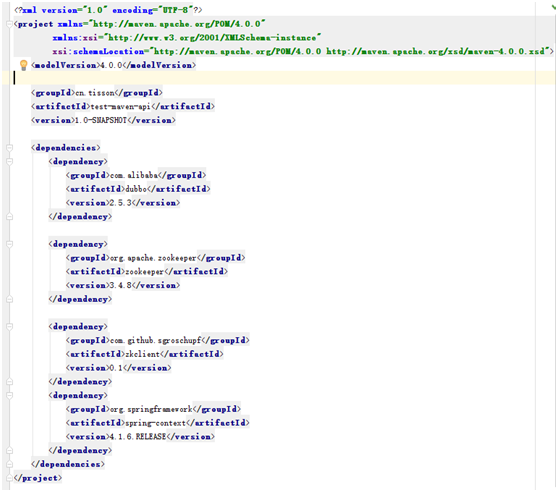Screen dimensions: 558x492
Task: Click the zookeeper version 3.4.8 text
Action: pos(121,285)
